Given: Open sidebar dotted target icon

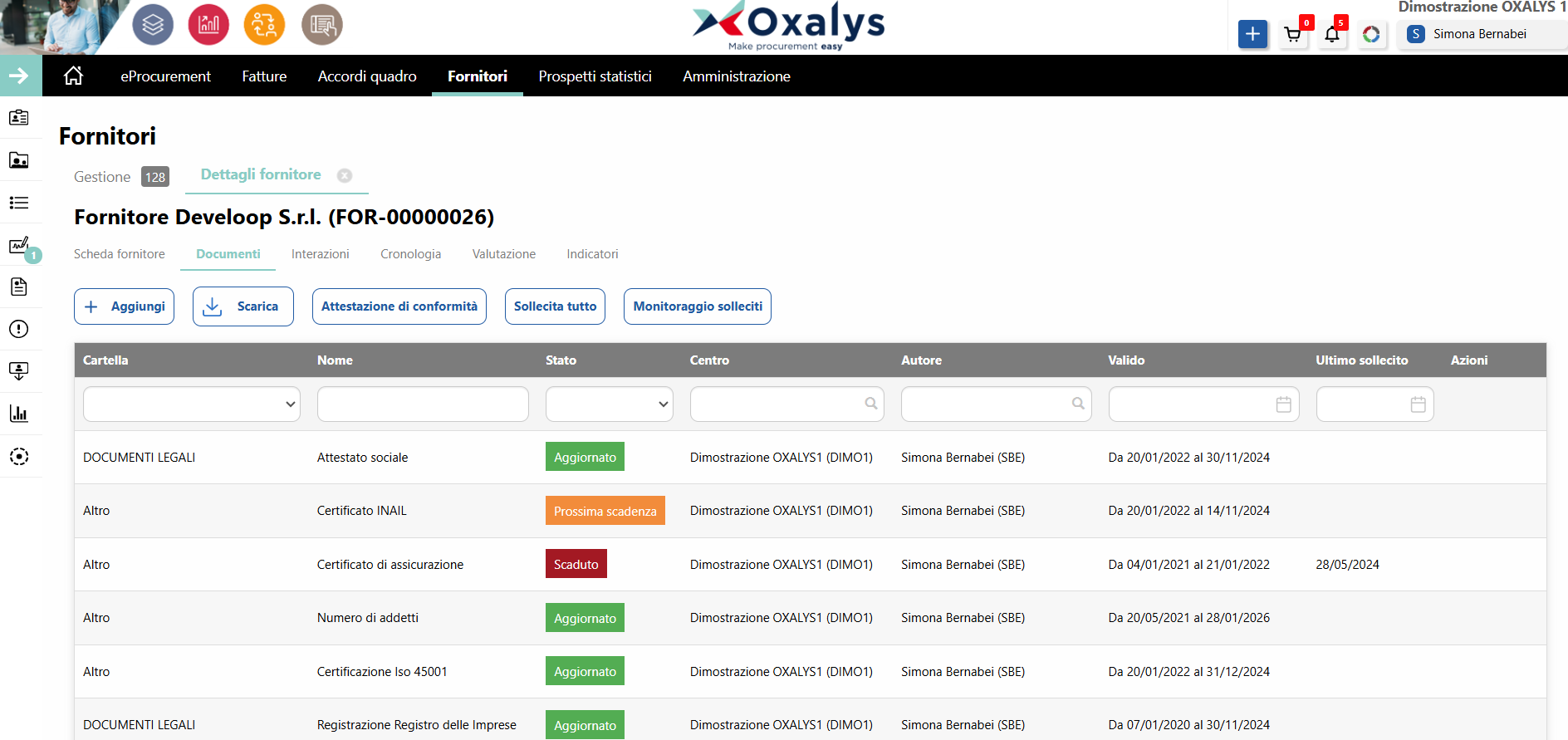Looking at the screenshot, I should 19,457.
